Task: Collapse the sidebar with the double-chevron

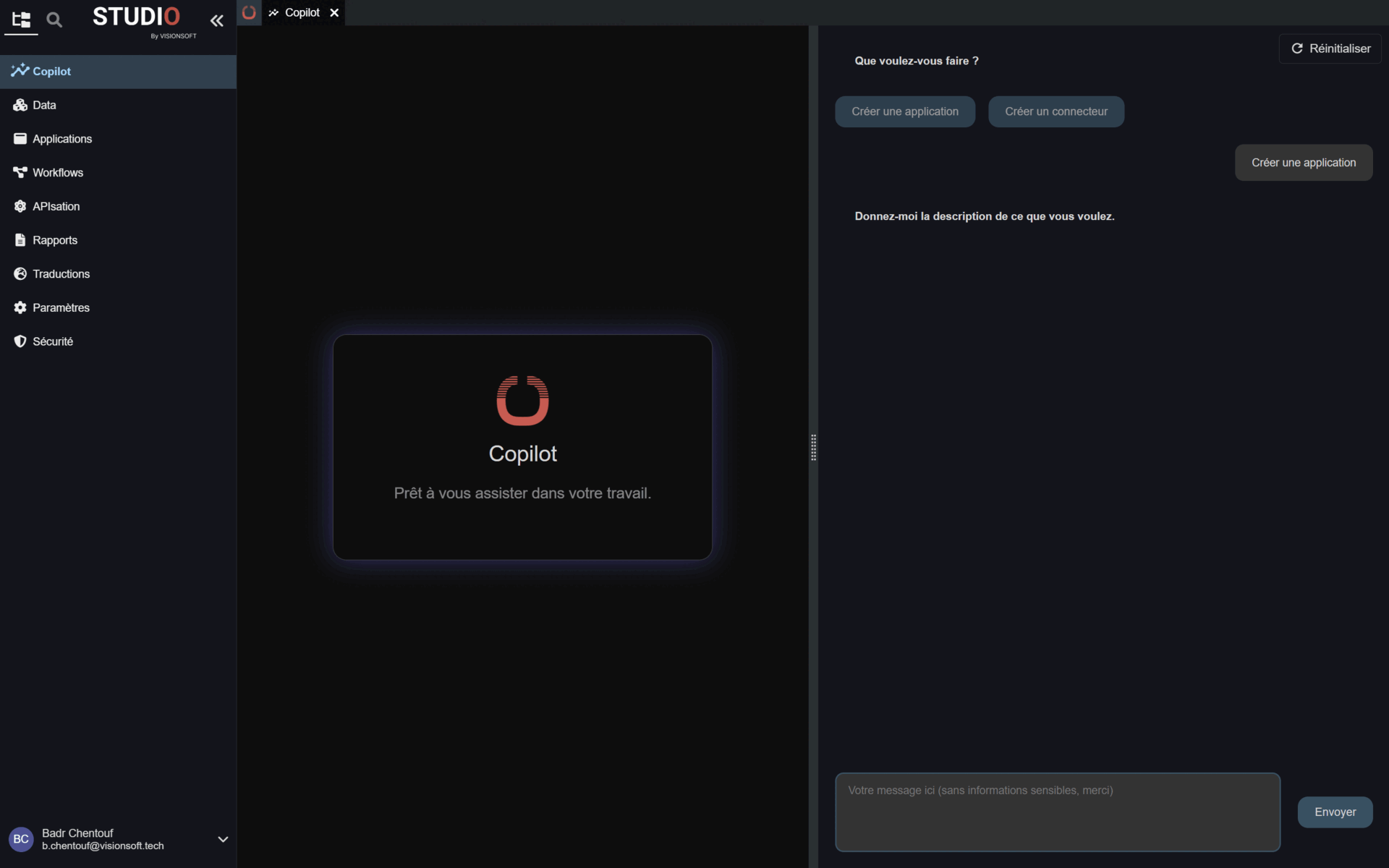Action: tap(217, 21)
